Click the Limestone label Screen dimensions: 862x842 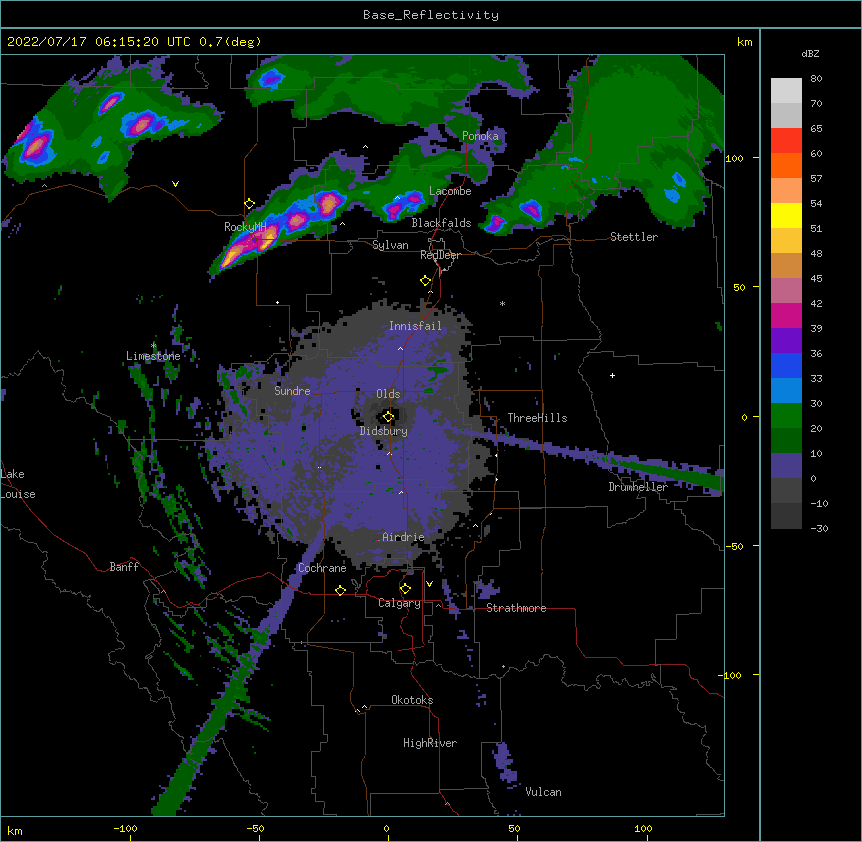click(153, 356)
